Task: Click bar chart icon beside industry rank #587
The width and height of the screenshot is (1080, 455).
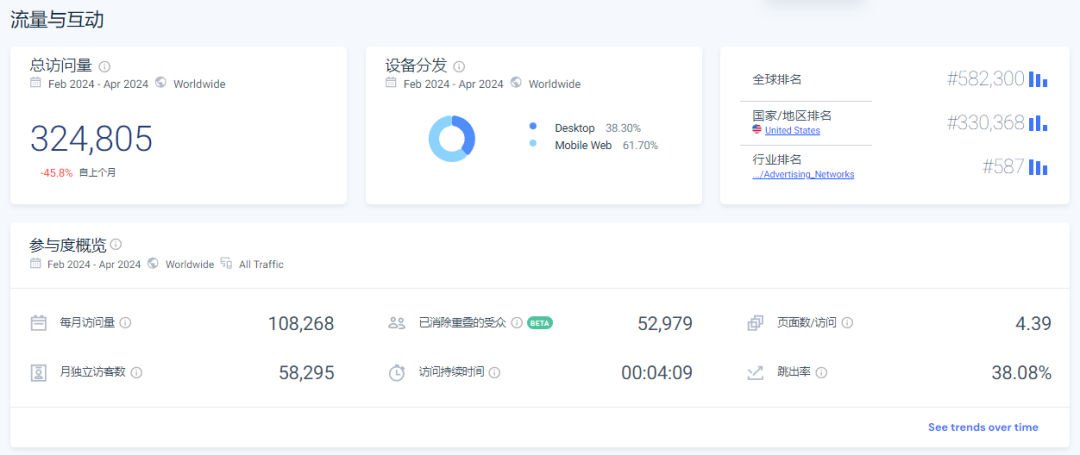Action: (x=1038, y=167)
